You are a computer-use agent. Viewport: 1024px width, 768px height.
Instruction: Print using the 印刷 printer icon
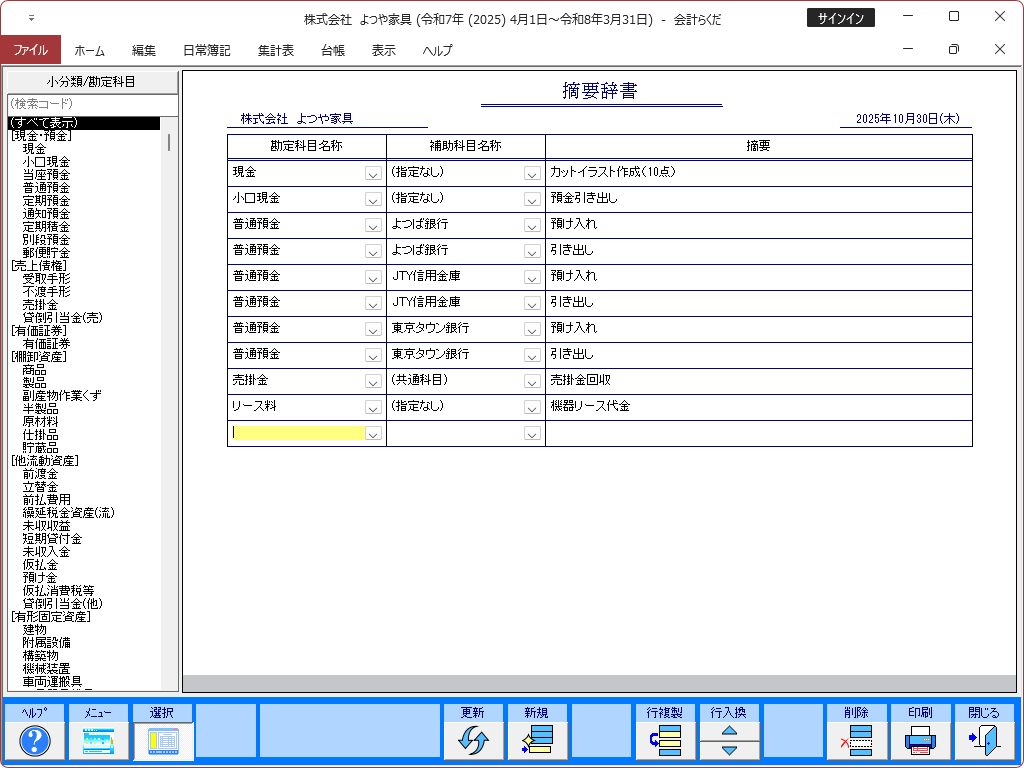tap(920, 741)
